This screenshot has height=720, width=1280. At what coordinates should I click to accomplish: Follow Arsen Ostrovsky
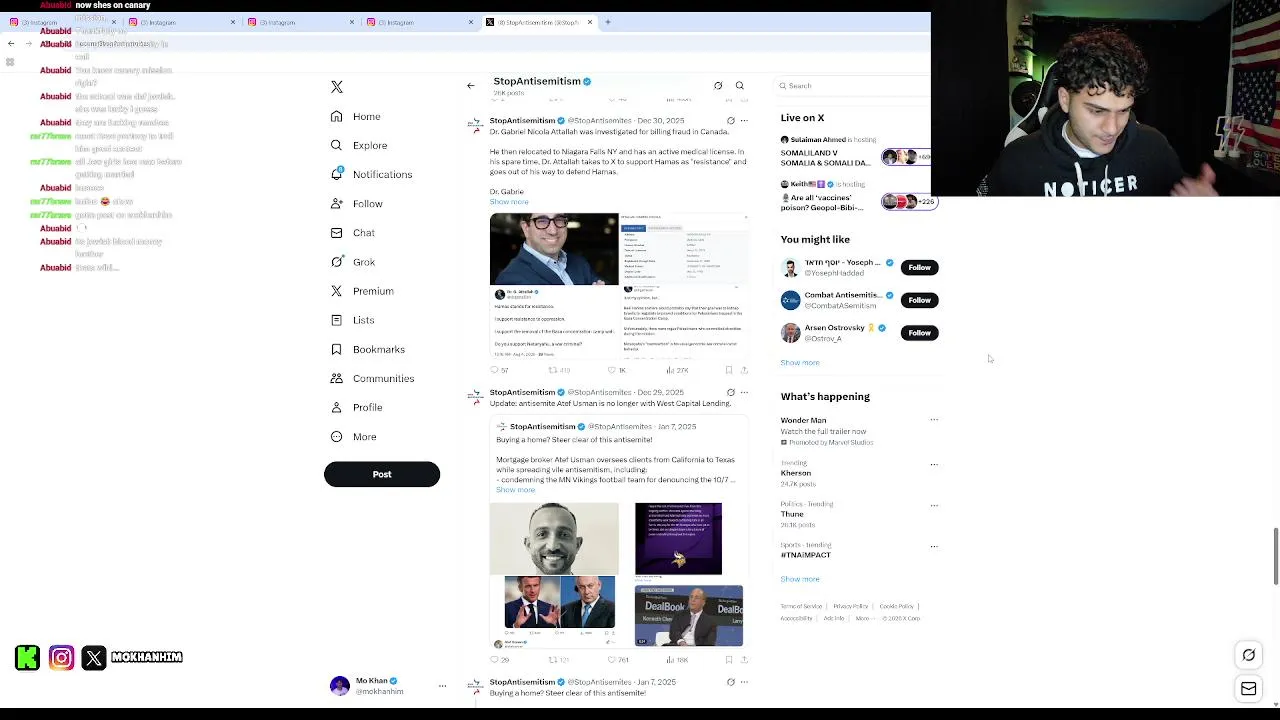919,333
